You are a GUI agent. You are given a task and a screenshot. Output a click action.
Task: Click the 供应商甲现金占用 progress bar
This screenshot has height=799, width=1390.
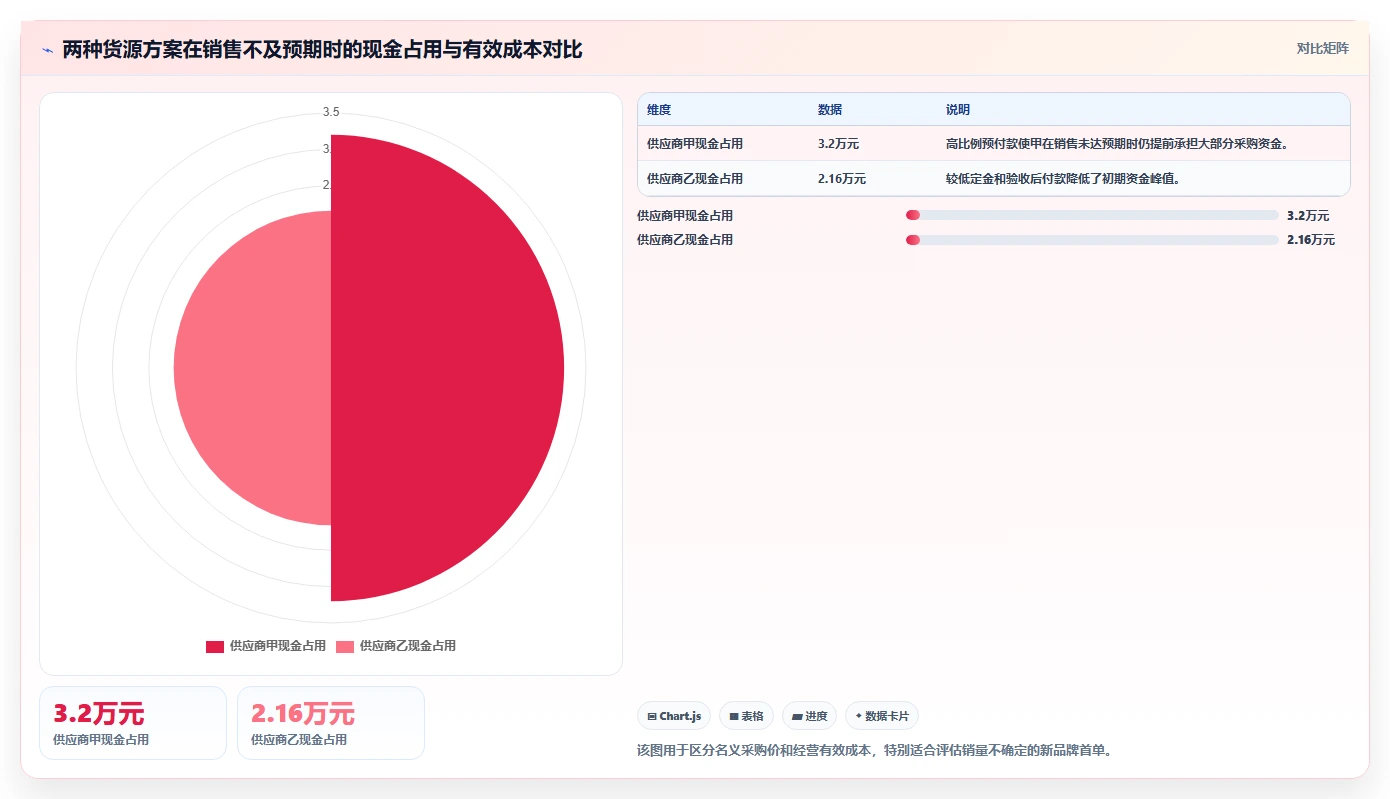(1092, 215)
